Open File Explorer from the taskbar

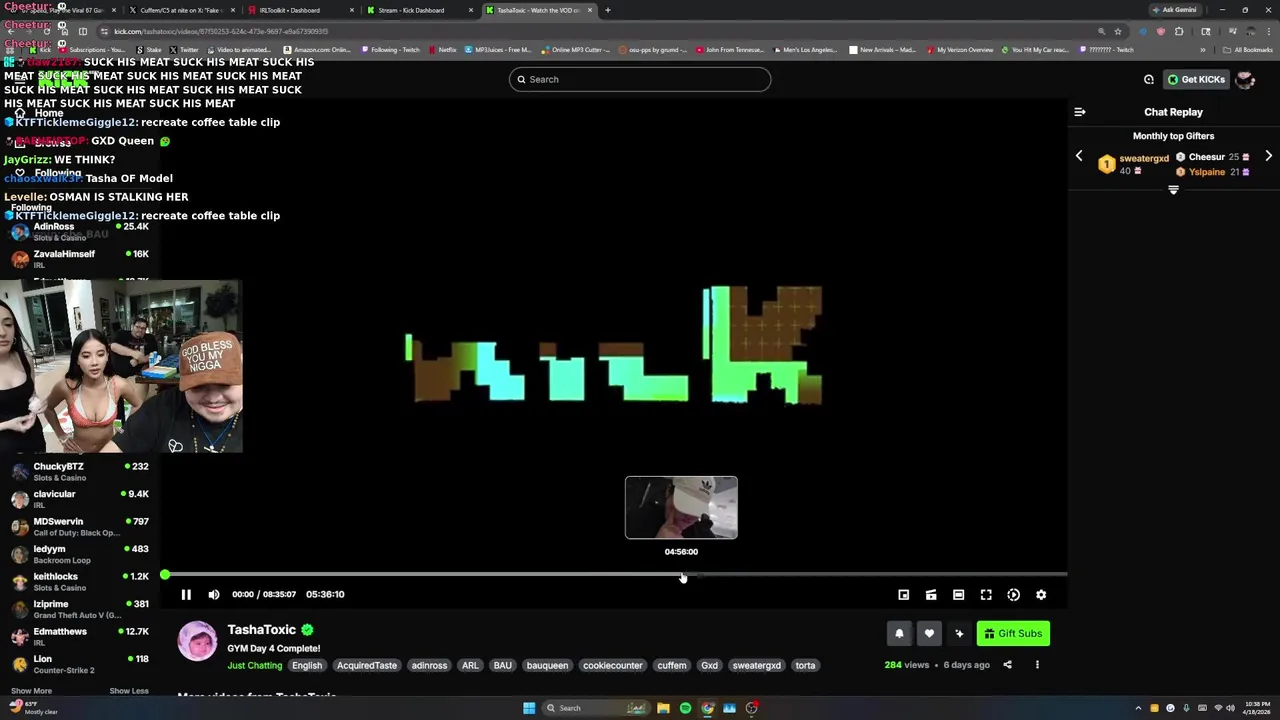663,708
